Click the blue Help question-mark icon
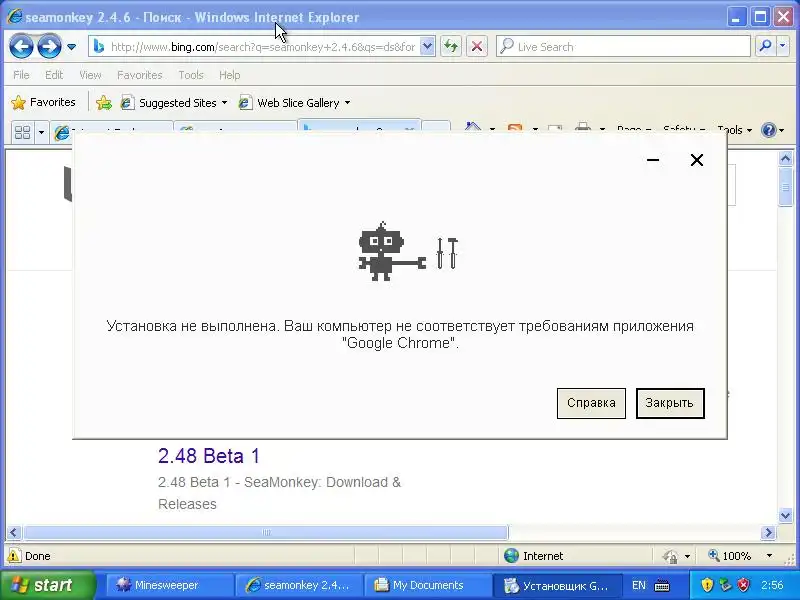This screenshot has height=600, width=800. click(x=768, y=130)
